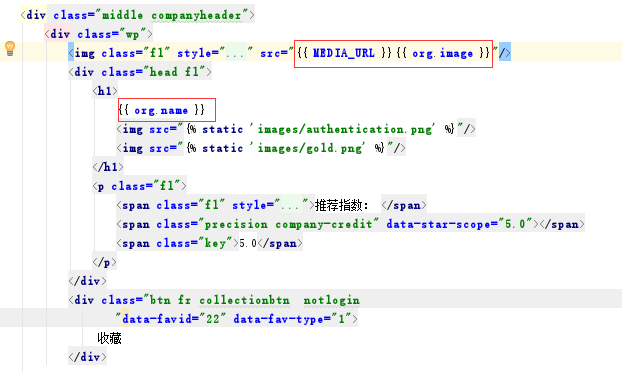Click the yellow lightbulb intention icon
This screenshot has height=372, width=622.
[x=10, y=49]
